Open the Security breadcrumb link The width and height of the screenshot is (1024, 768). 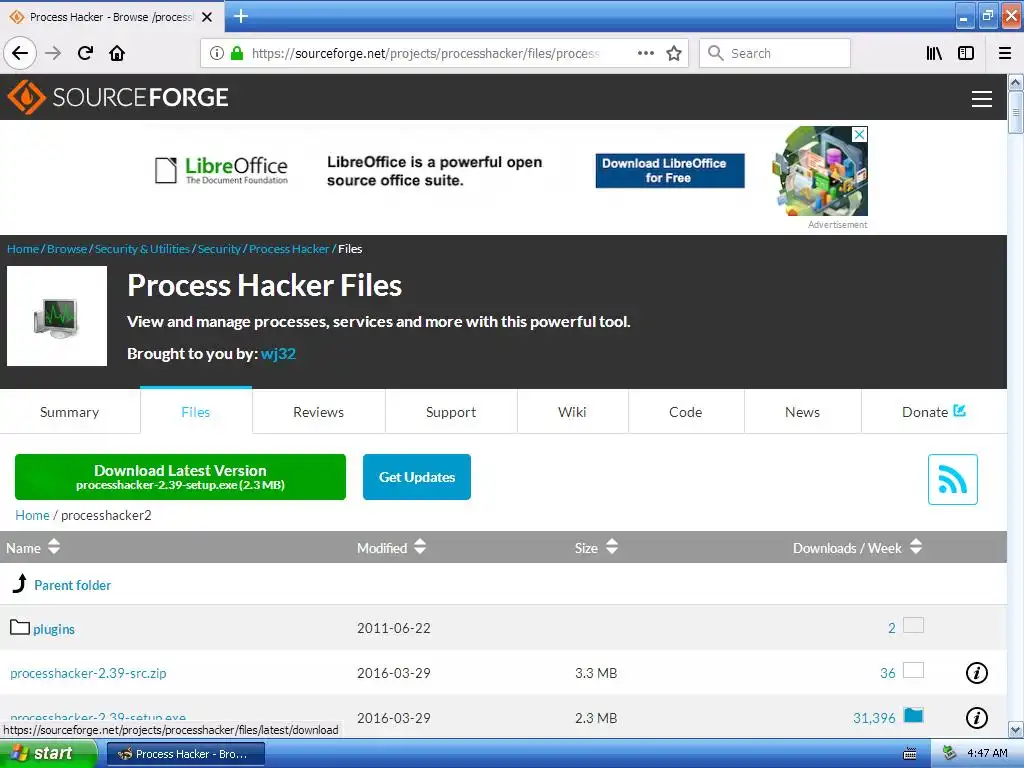(219, 249)
